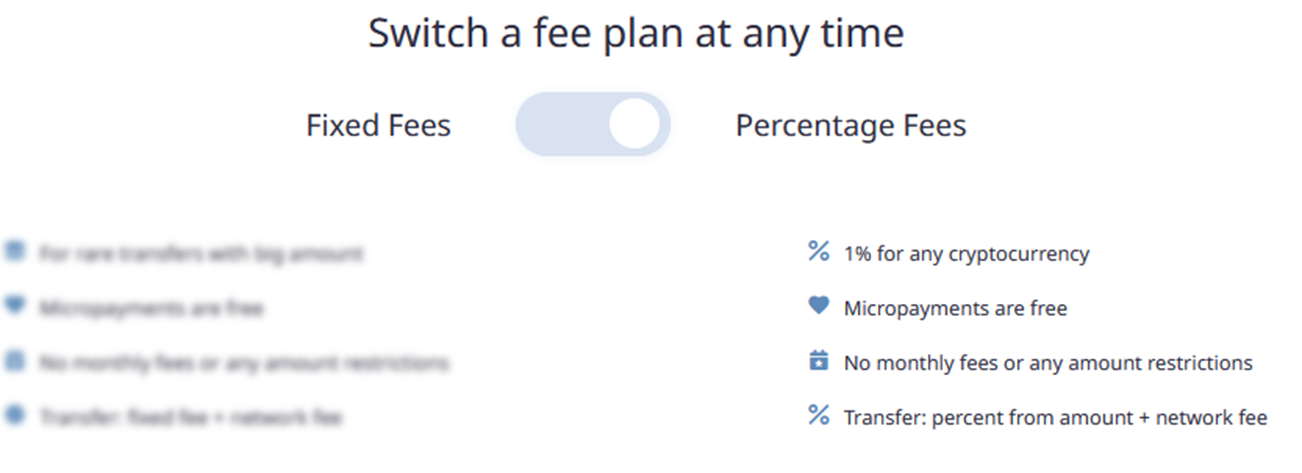
Task: Click the "1% for any cryptocurrency" text
Action: tap(966, 254)
